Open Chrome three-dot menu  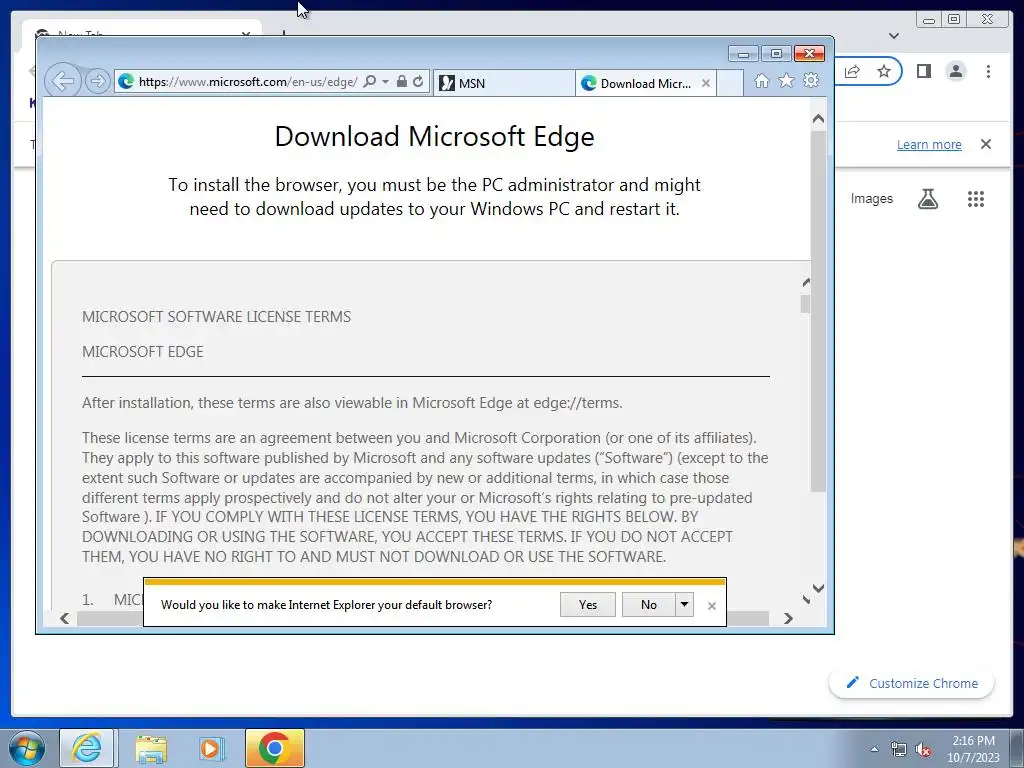tap(988, 71)
